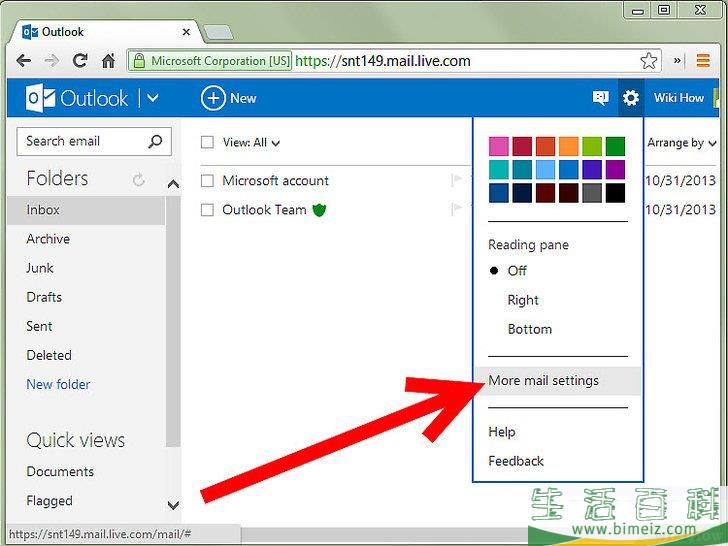Image resolution: width=728 pixels, height=546 pixels.
Task: Open a new browser tab
Action: 218,32
